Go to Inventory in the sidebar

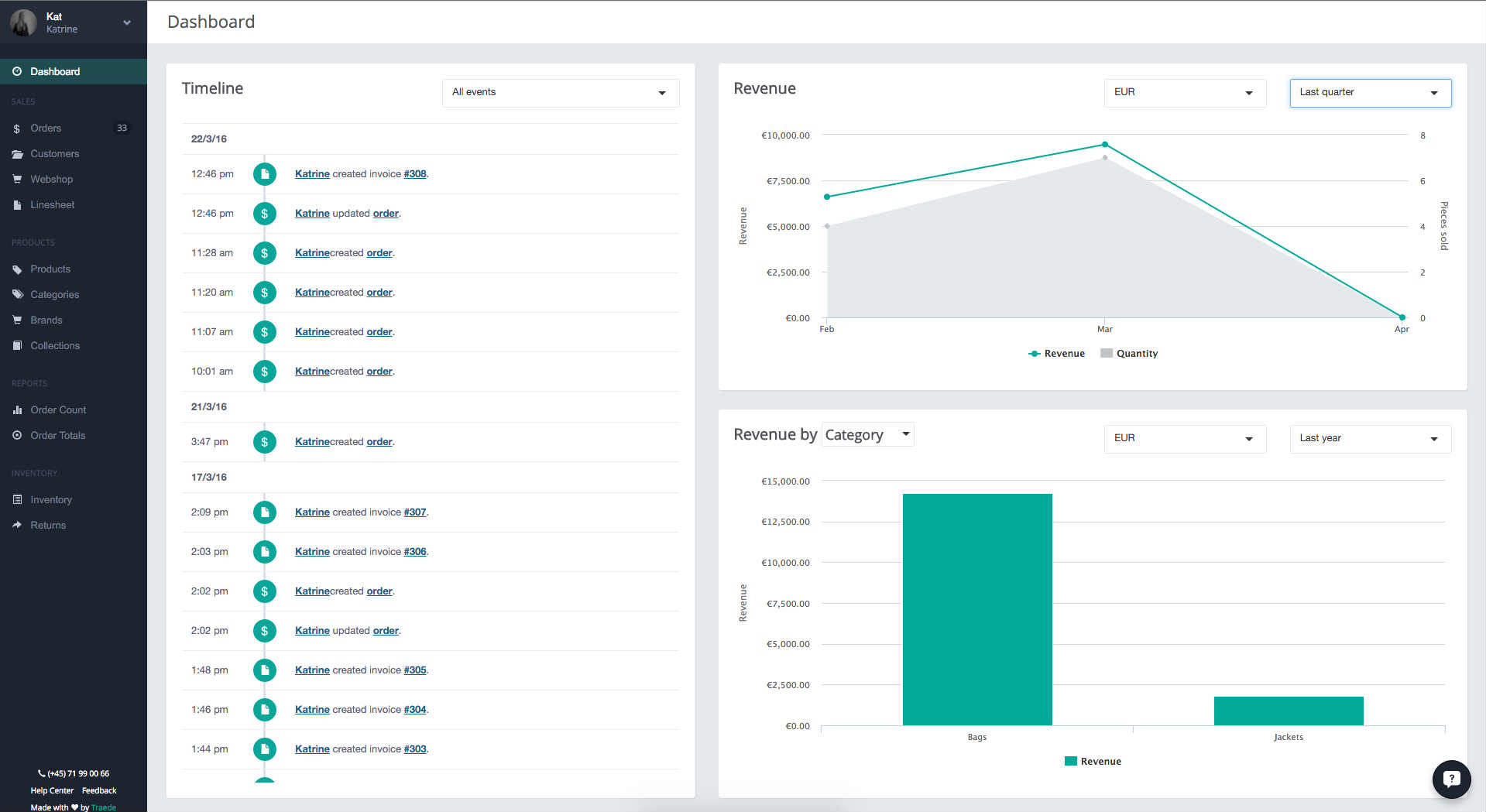[x=51, y=500]
